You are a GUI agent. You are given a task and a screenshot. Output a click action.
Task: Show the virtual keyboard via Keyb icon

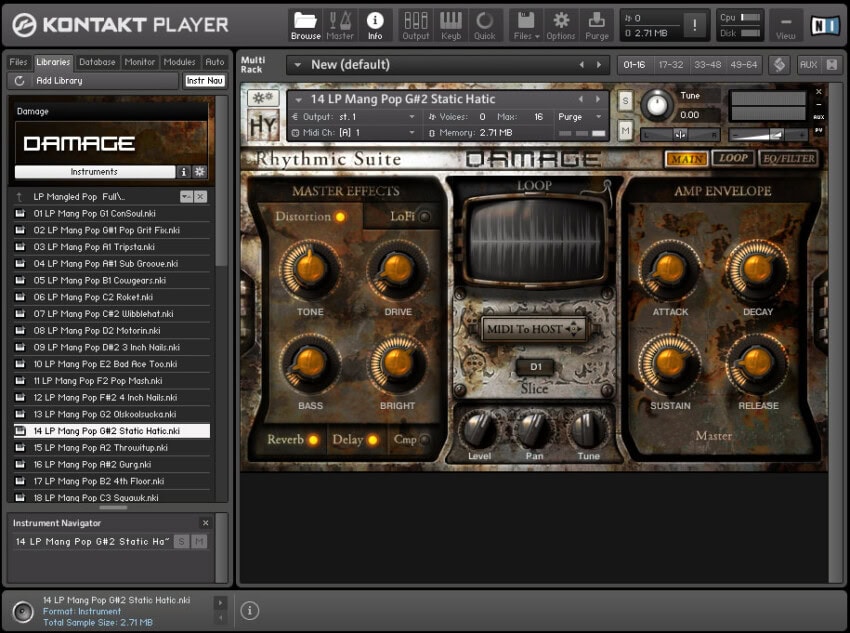(451, 24)
